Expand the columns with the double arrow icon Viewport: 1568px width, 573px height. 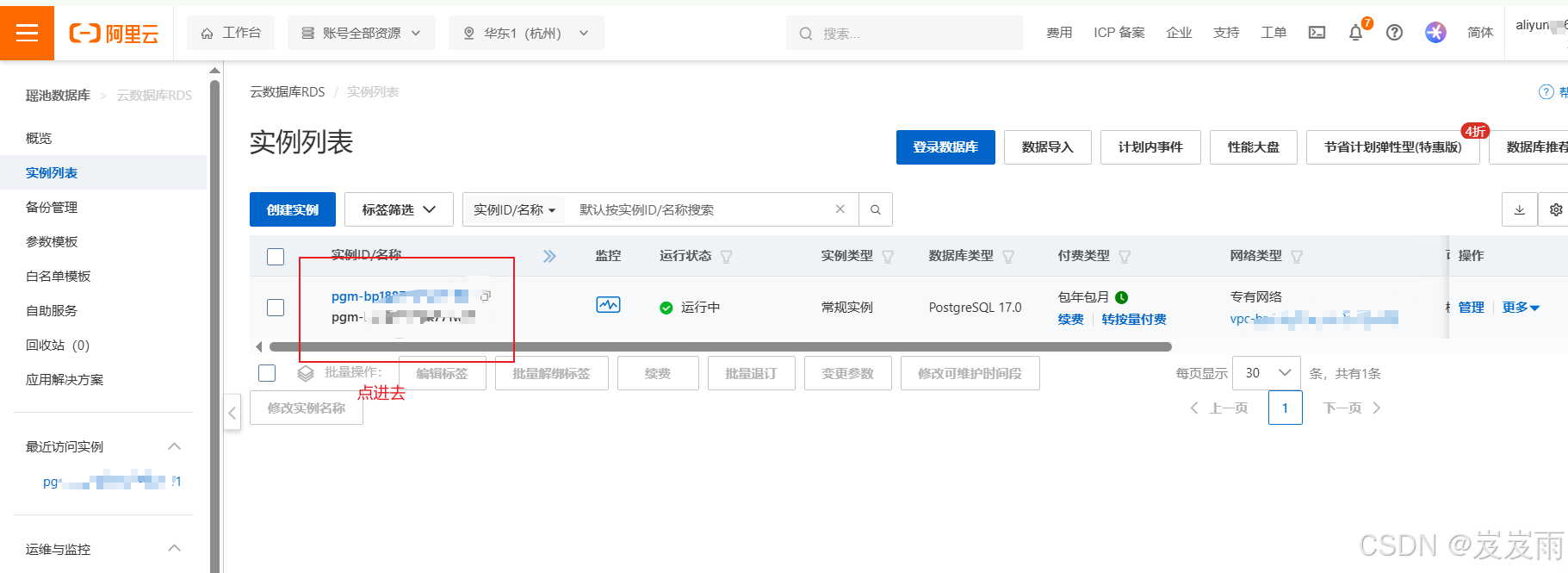[x=549, y=256]
